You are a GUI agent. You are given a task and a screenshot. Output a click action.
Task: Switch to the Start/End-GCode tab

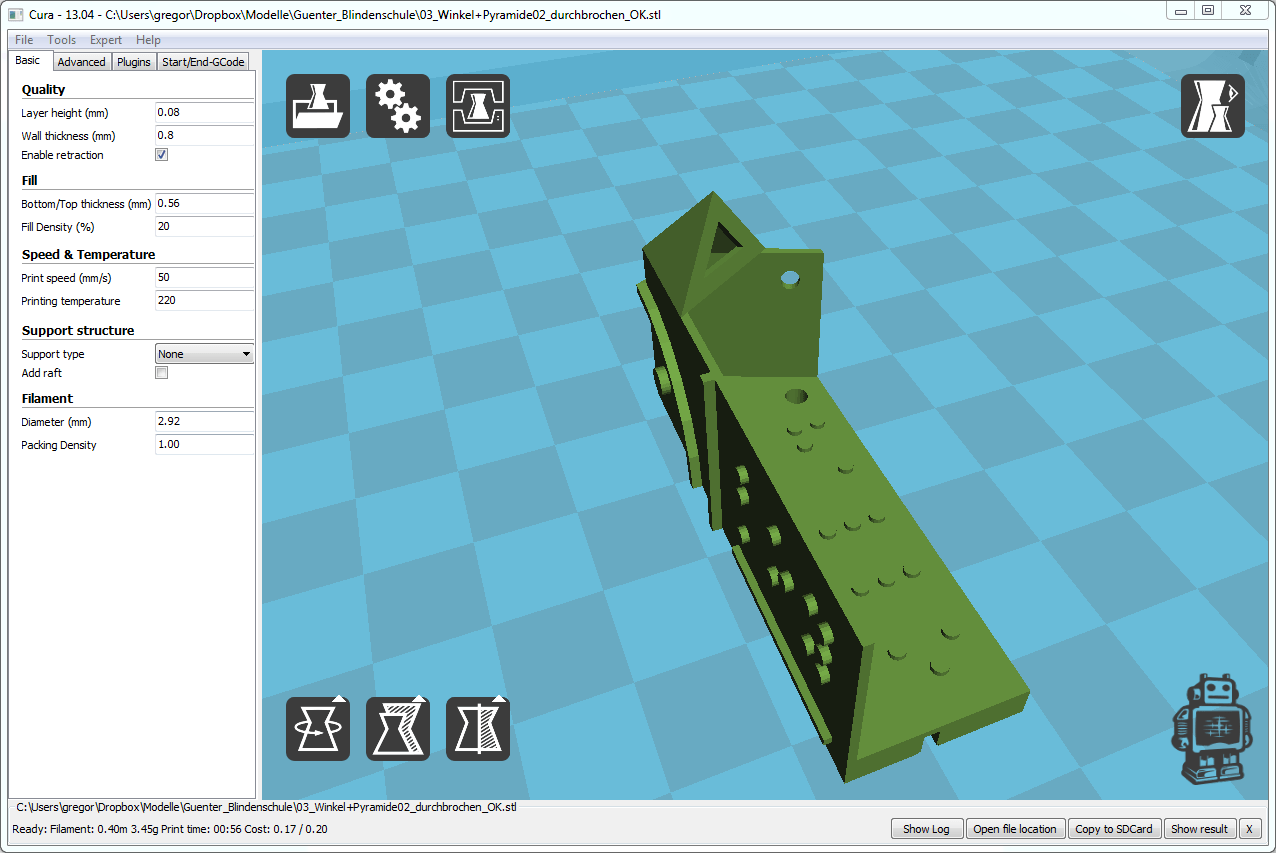click(x=203, y=62)
